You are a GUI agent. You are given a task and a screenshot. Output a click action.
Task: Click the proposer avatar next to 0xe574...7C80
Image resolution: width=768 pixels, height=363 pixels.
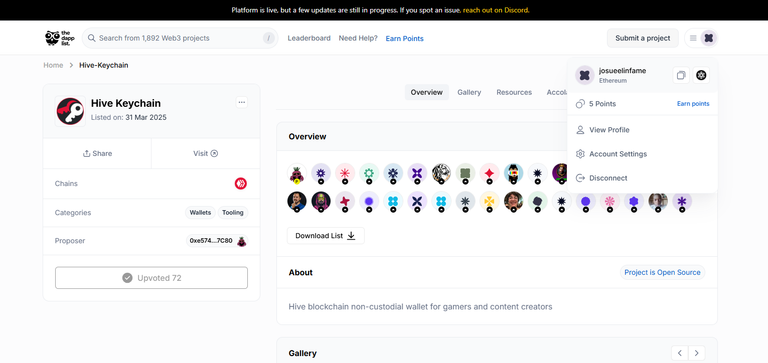(x=241, y=241)
